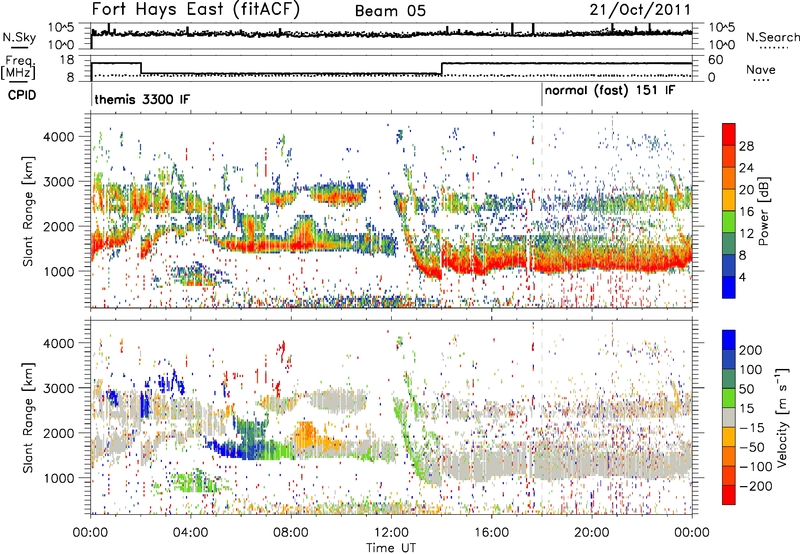
Task: Click the '16' power colorbar label
Action: 746,212
